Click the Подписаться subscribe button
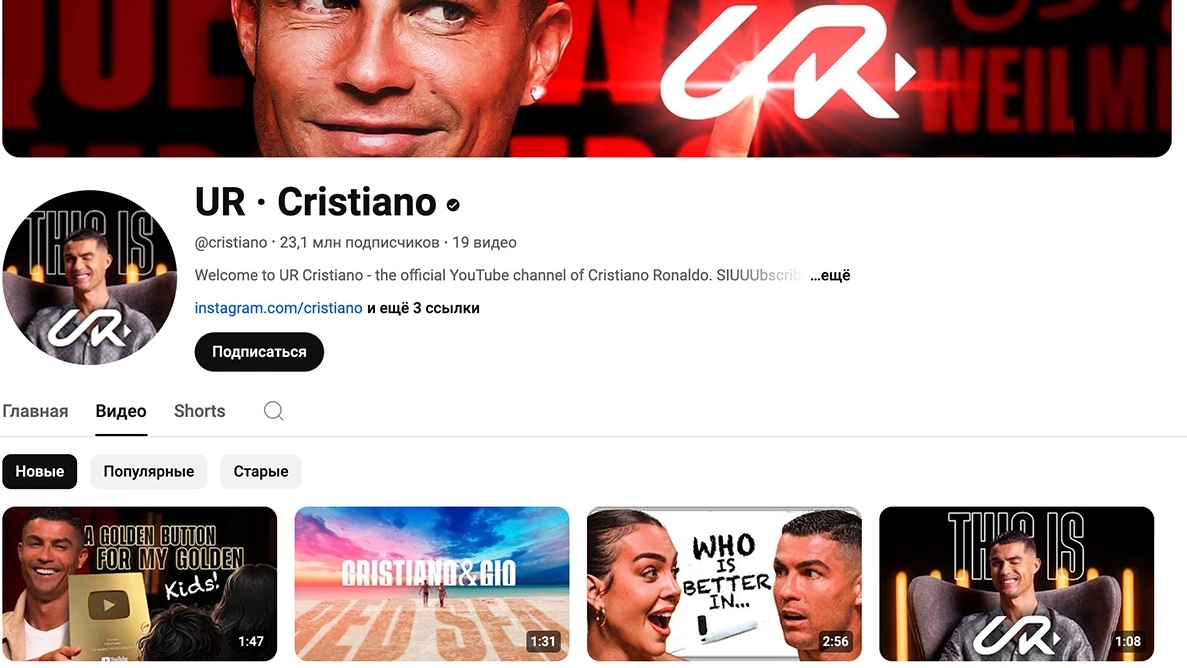 pyautogui.click(x=259, y=352)
